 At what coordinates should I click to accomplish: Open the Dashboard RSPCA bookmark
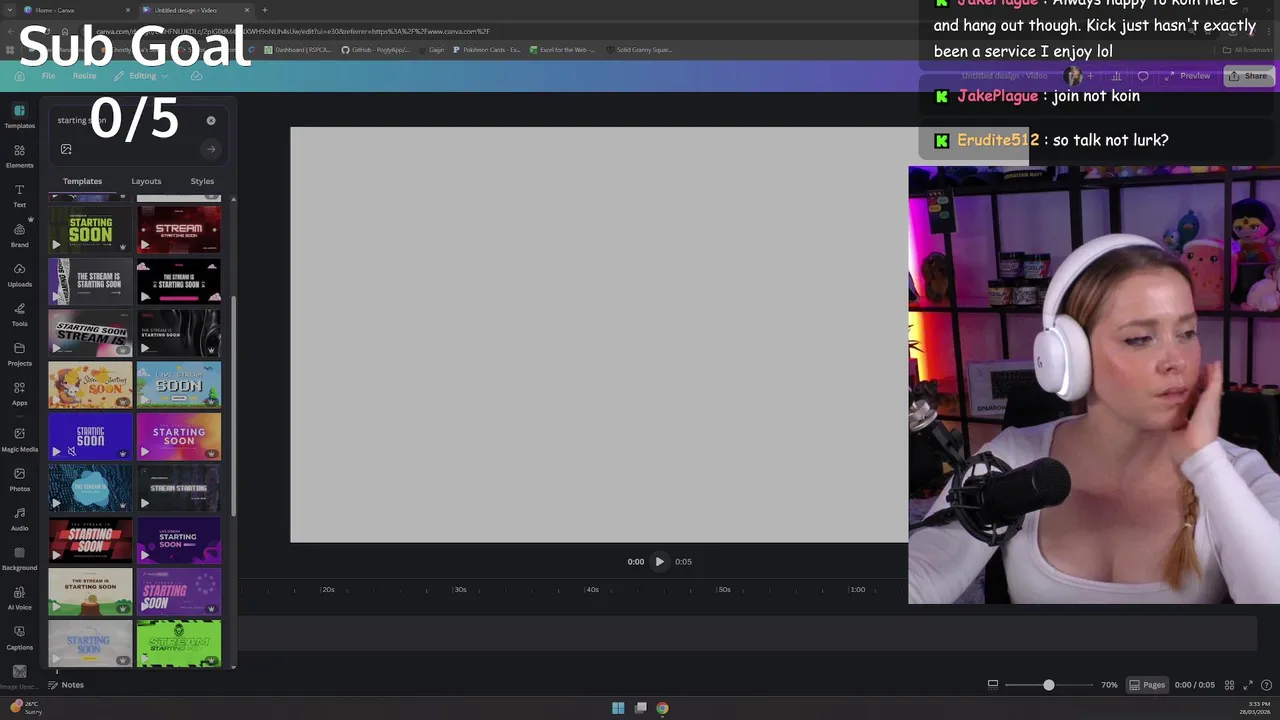click(x=300, y=50)
